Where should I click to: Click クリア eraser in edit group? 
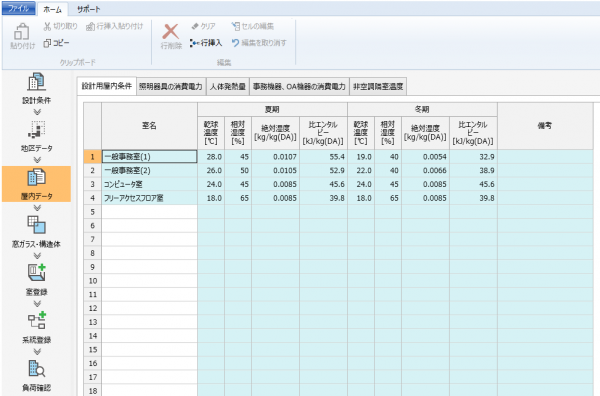tap(204, 26)
